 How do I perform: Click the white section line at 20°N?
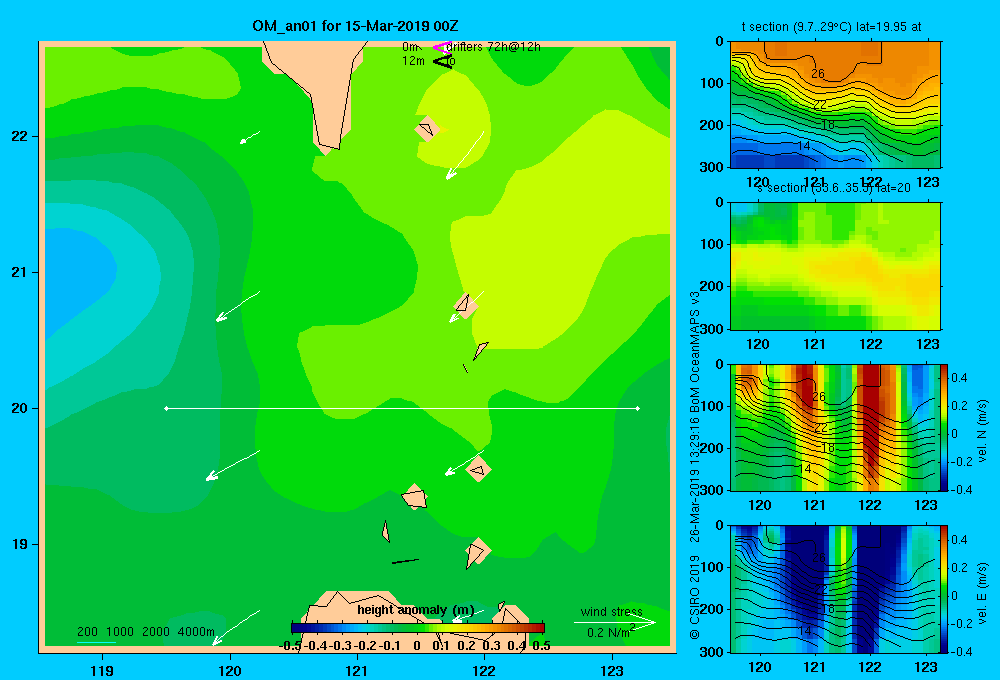402,408
